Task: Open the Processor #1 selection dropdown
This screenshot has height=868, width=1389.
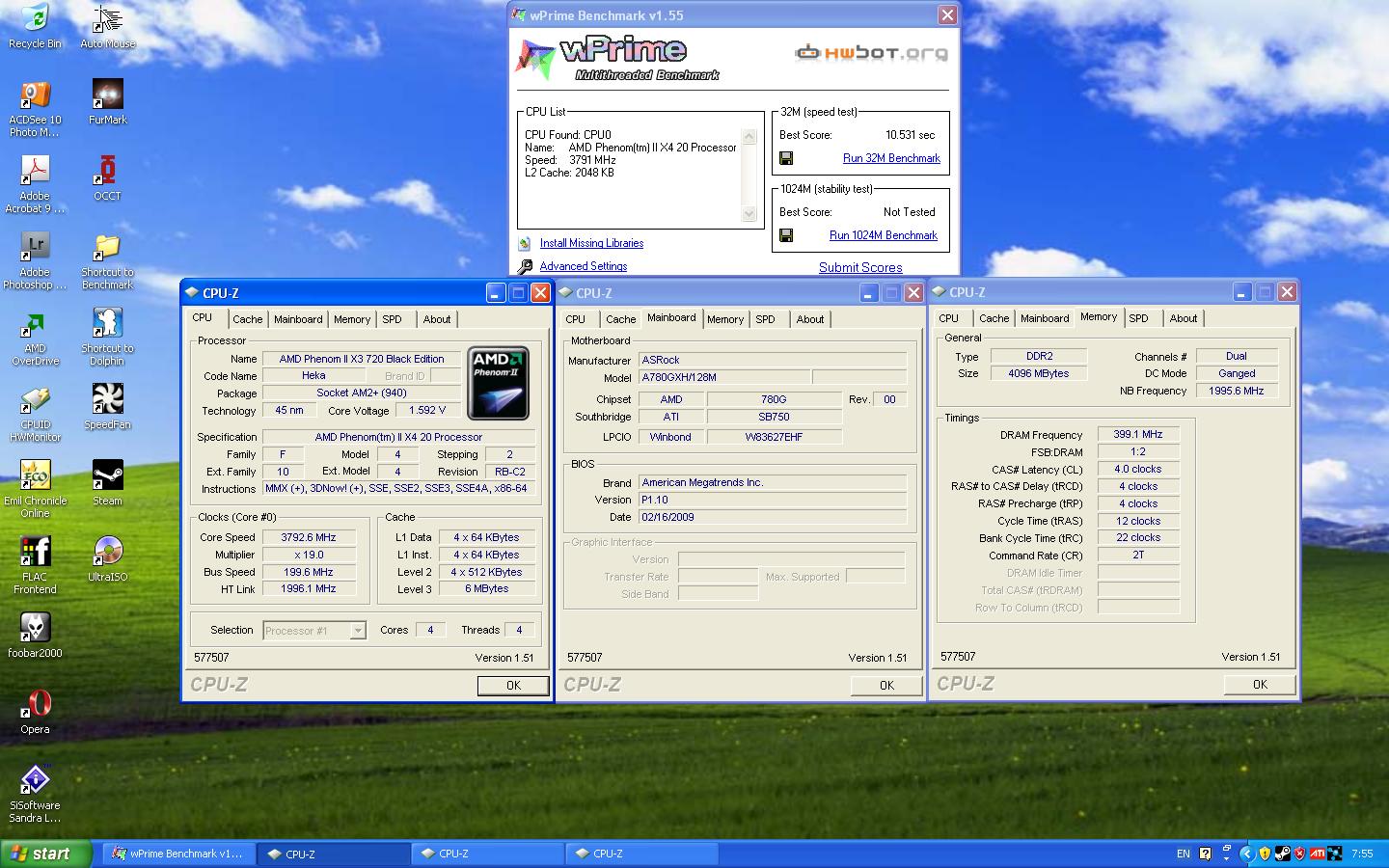Action: pos(357,631)
